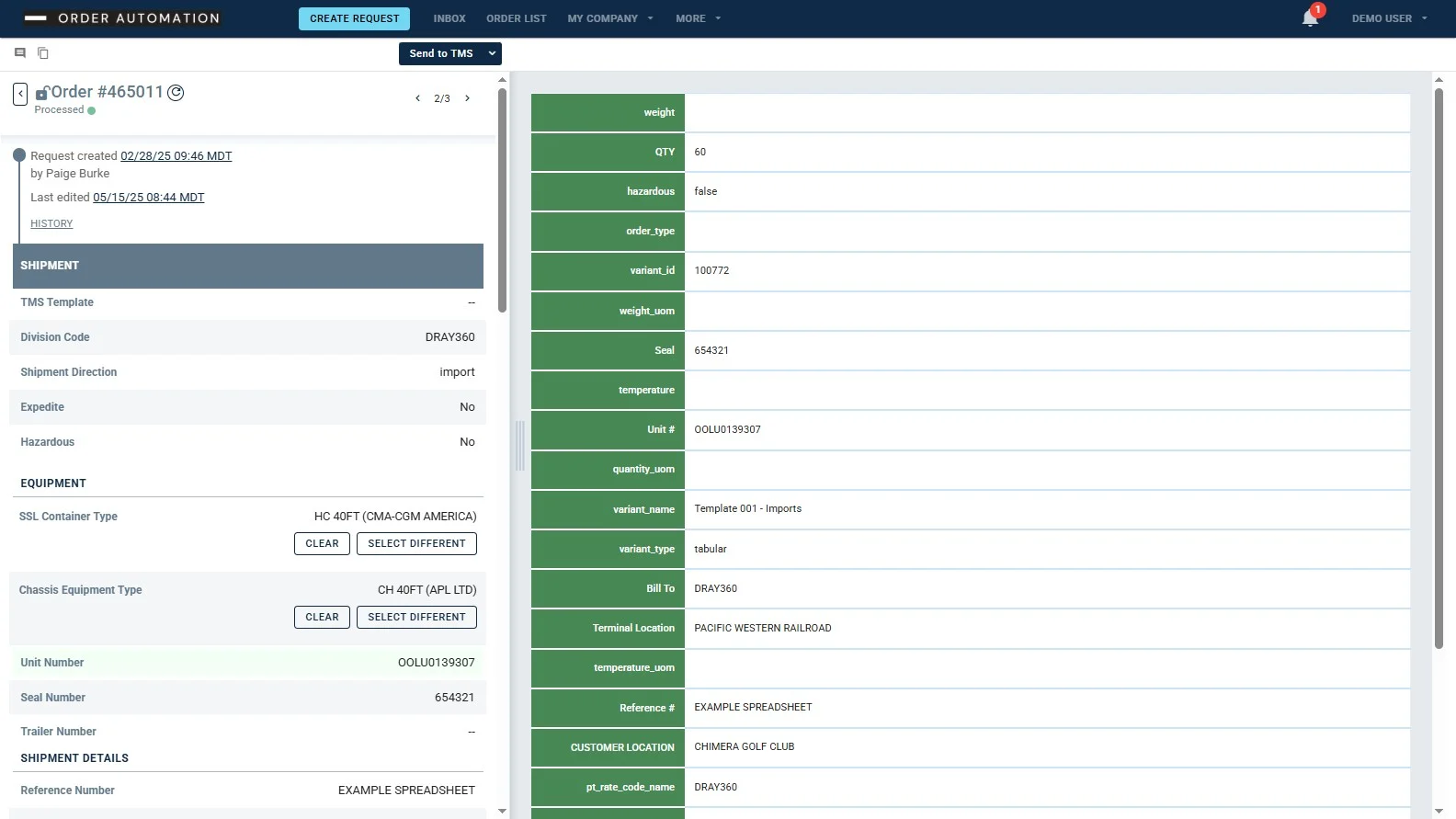Screen dimensions: 1456x819
Task: Click the Seal Number value 654321
Action: tap(455, 698)
